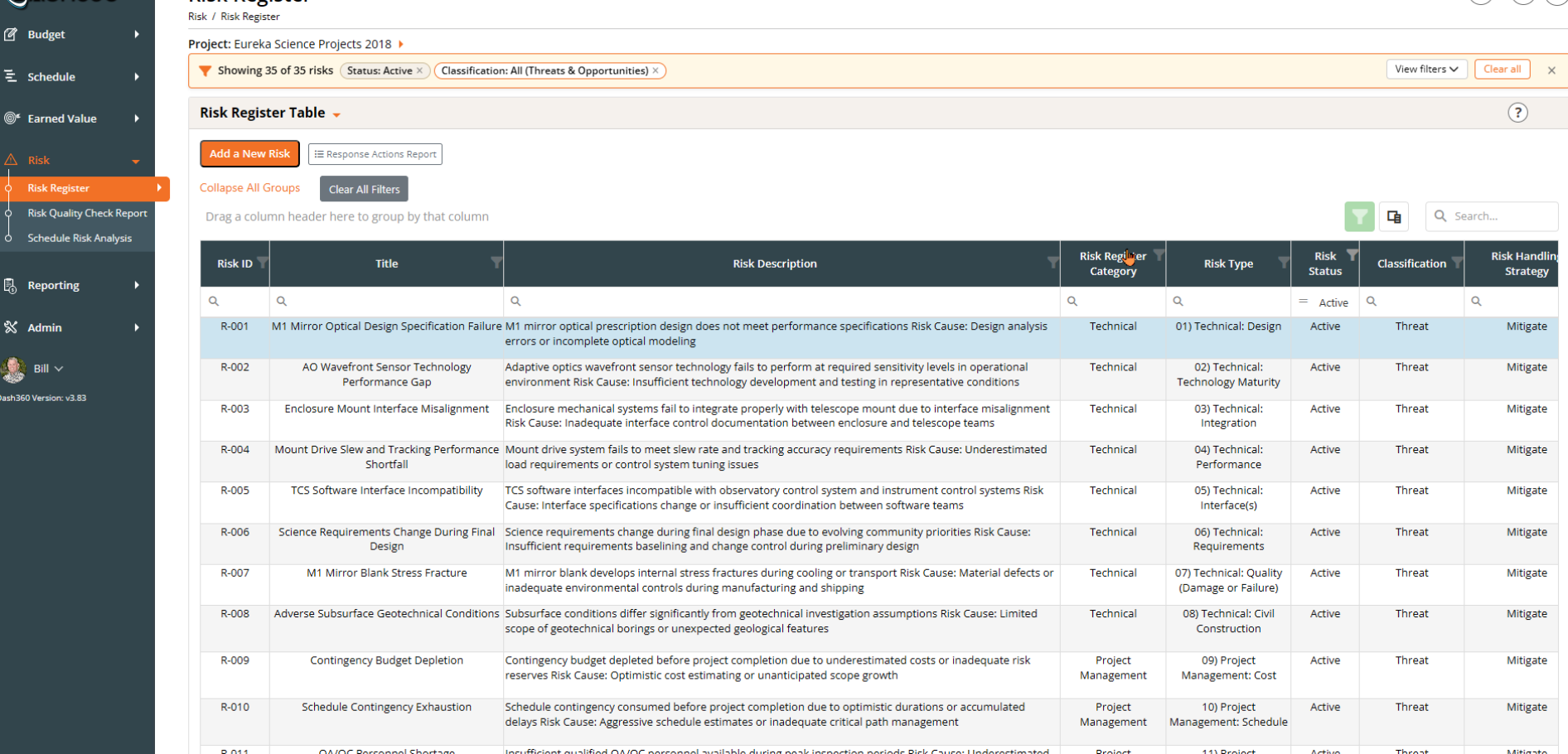Open the Response Actions Report
Image resolution: width=1568 pixels, height=754 pixels.
click(x=375, y=155)
